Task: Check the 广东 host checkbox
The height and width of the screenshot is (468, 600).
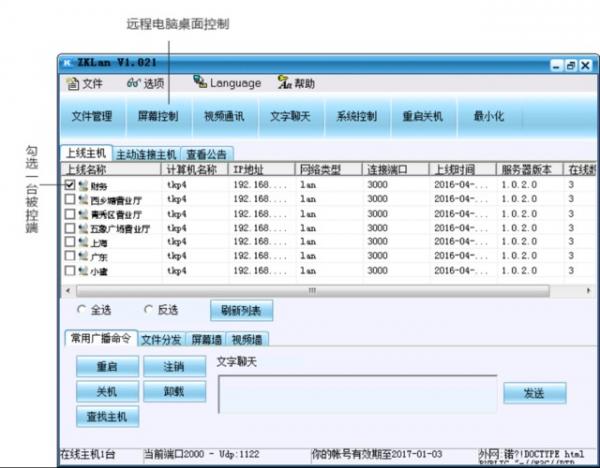Action: [x=69, y=257]
